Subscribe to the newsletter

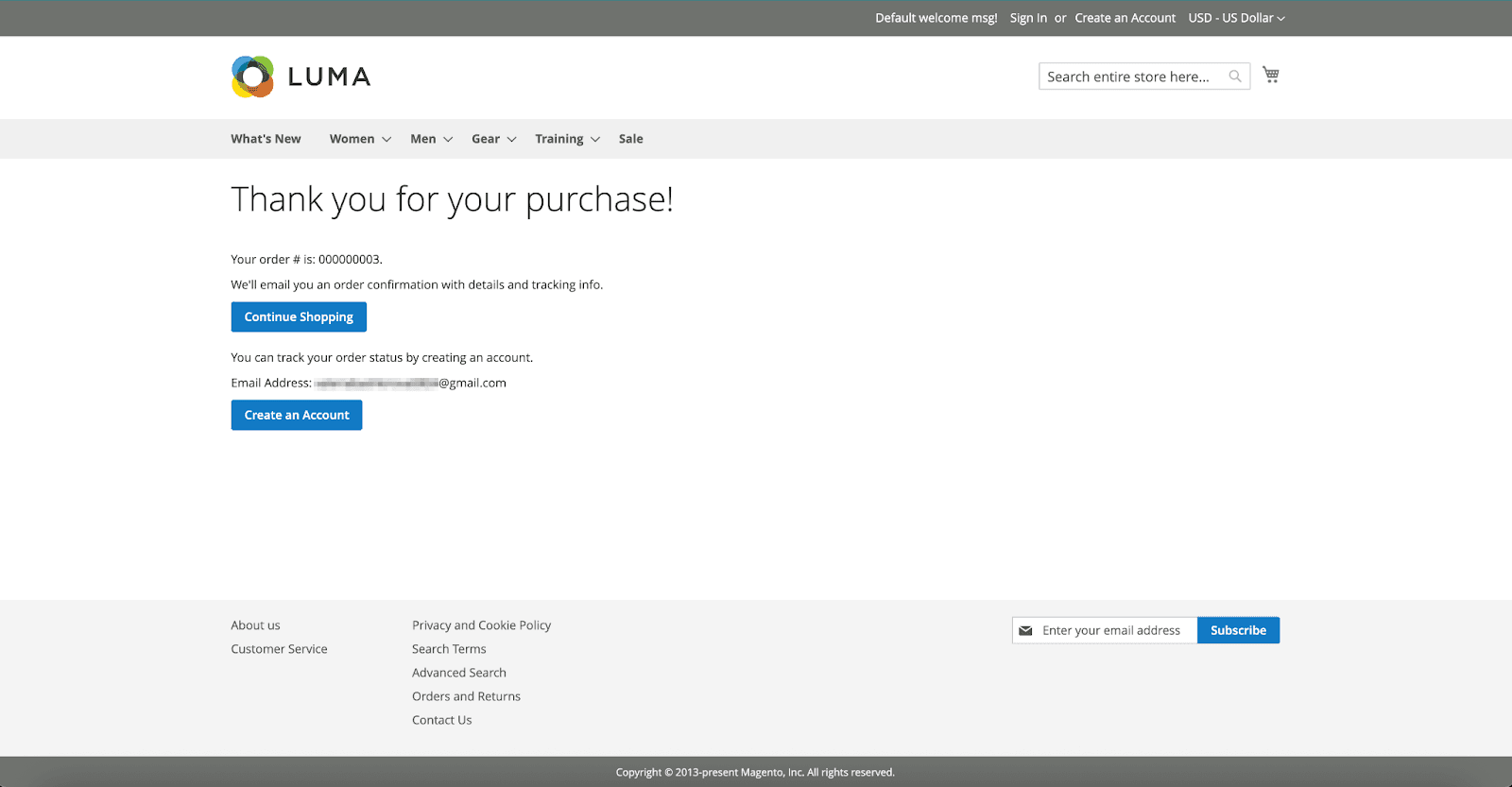coord(1238,630)
